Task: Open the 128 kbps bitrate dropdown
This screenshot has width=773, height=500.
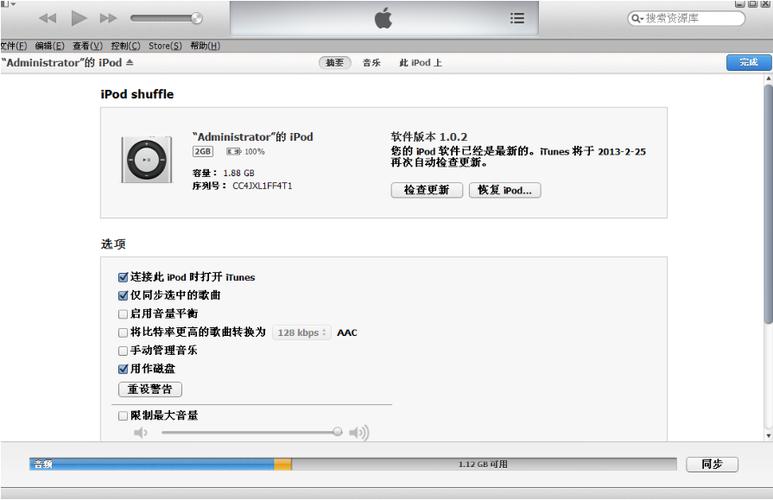Action: click(302, 332)
